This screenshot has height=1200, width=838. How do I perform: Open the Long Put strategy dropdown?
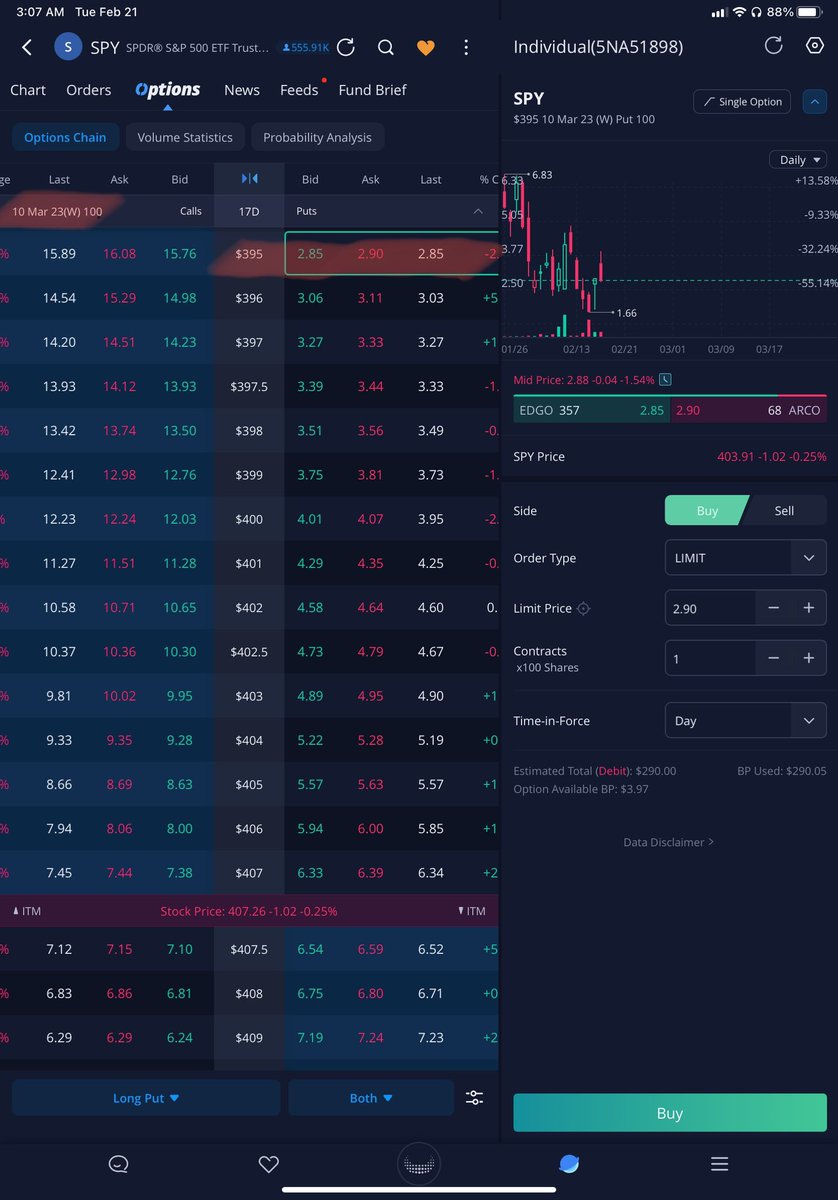(146, 1098)
